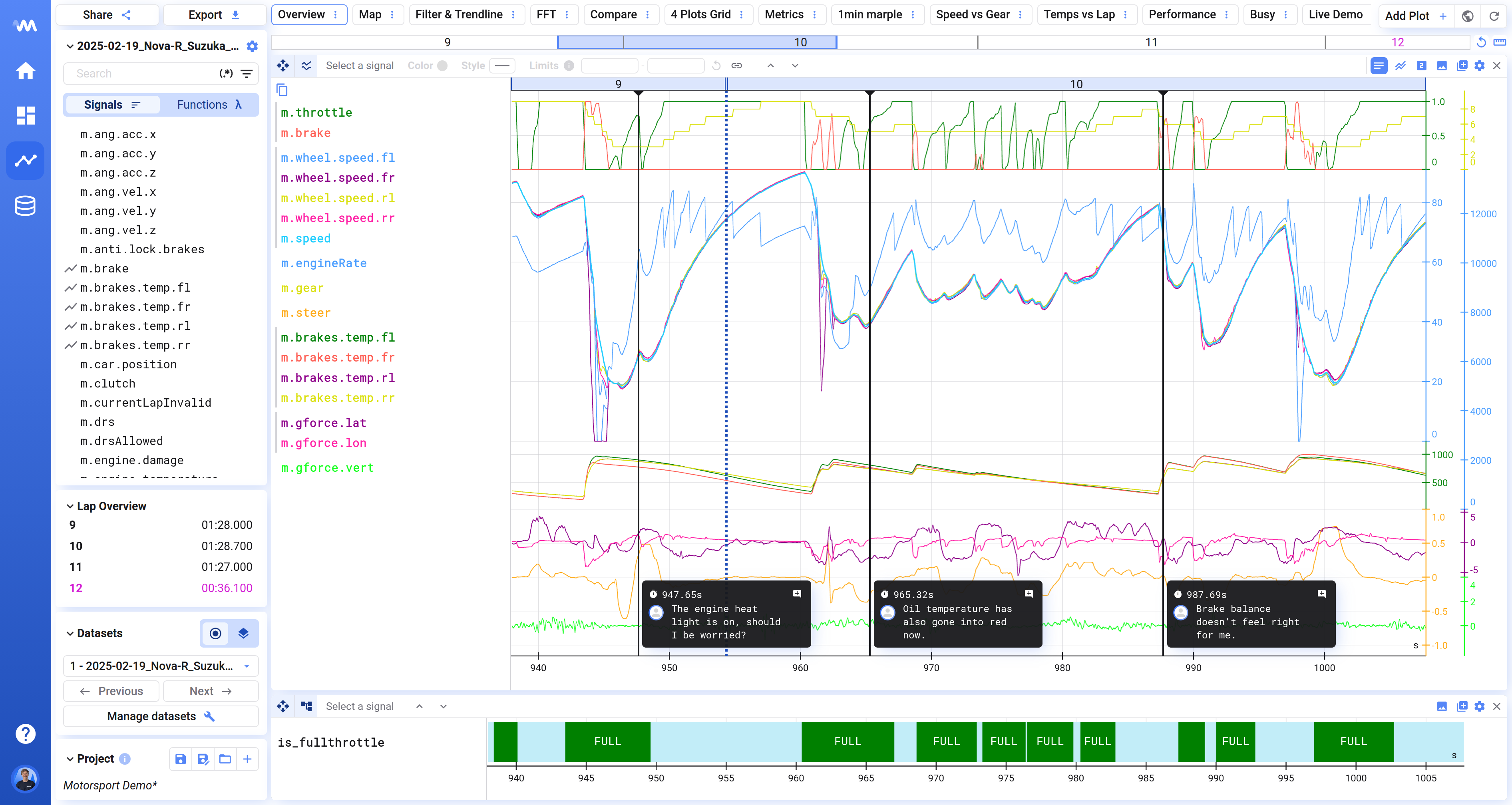Viewport: 1512px width, 805px height.
Task: Switch to the Speed vs Gear tab
Action: [972, 15]
